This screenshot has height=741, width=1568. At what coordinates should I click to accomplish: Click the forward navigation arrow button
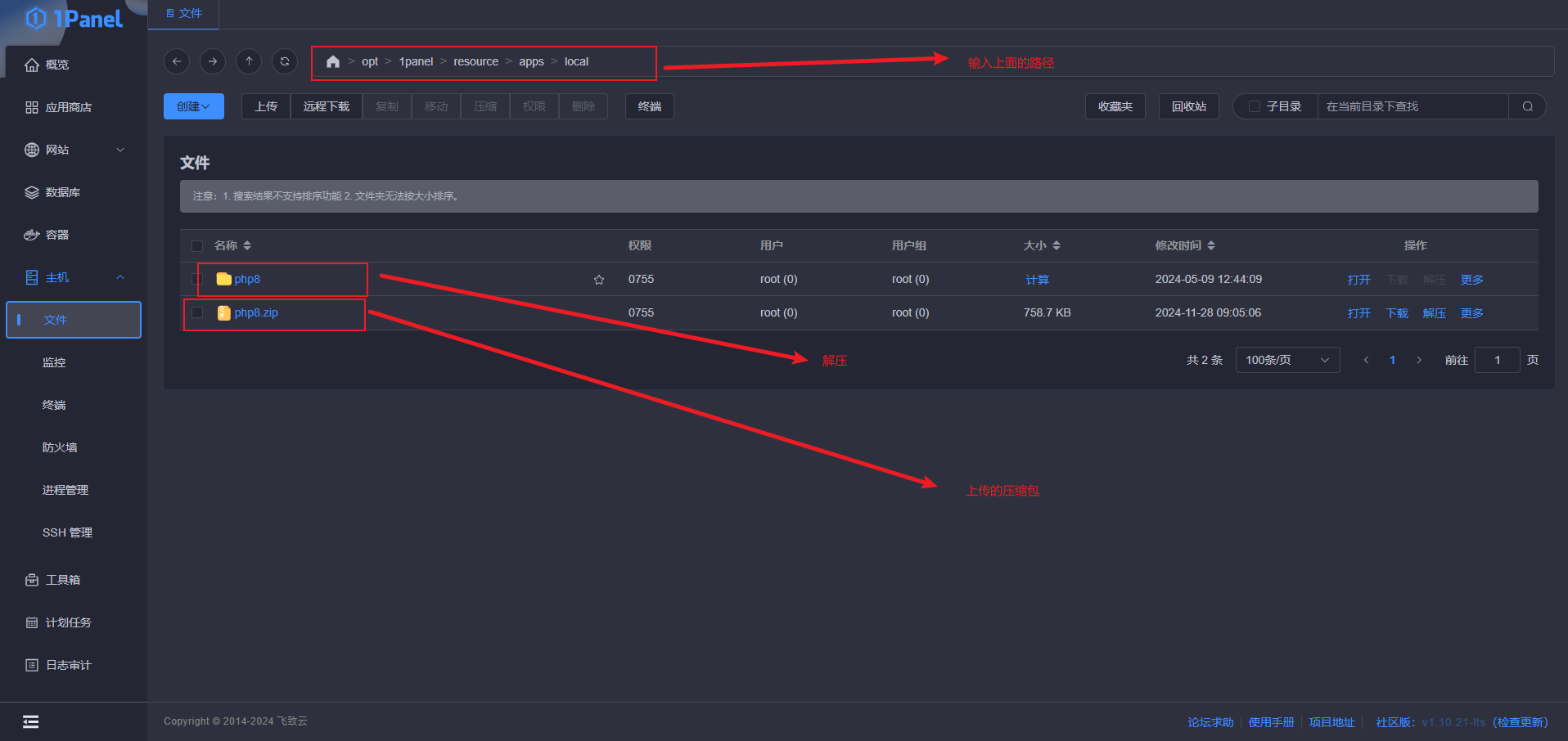coord(213,61)
